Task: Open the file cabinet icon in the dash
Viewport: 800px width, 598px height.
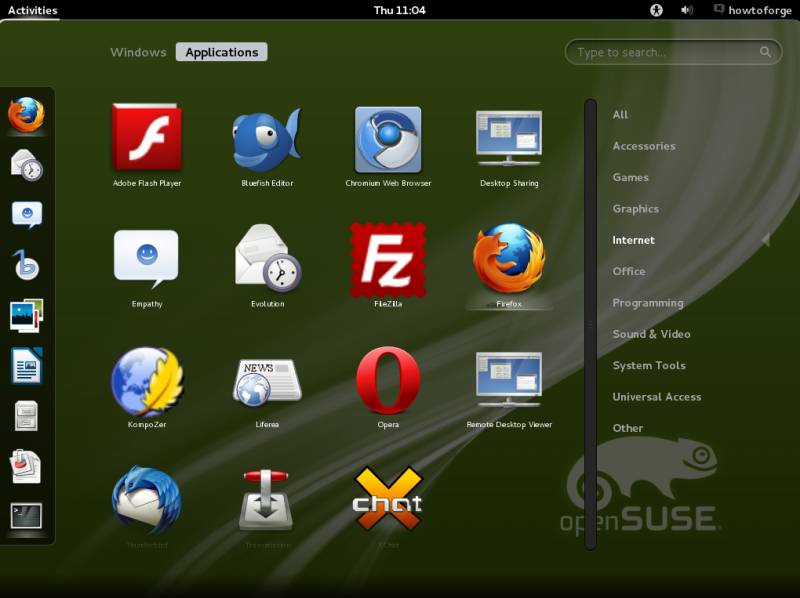Action: click(x=26, y=415)
